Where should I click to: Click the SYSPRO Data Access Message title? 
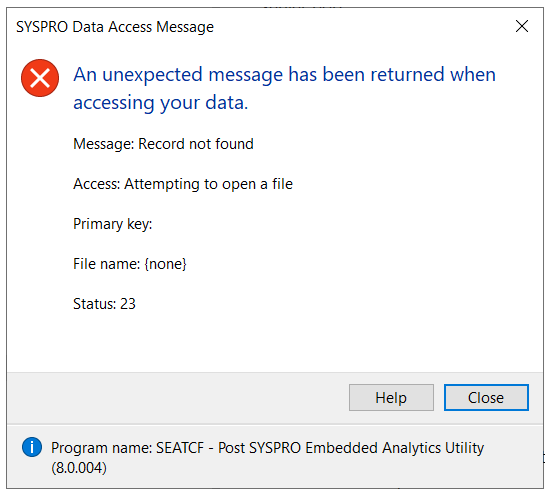[x=115, y=27]
